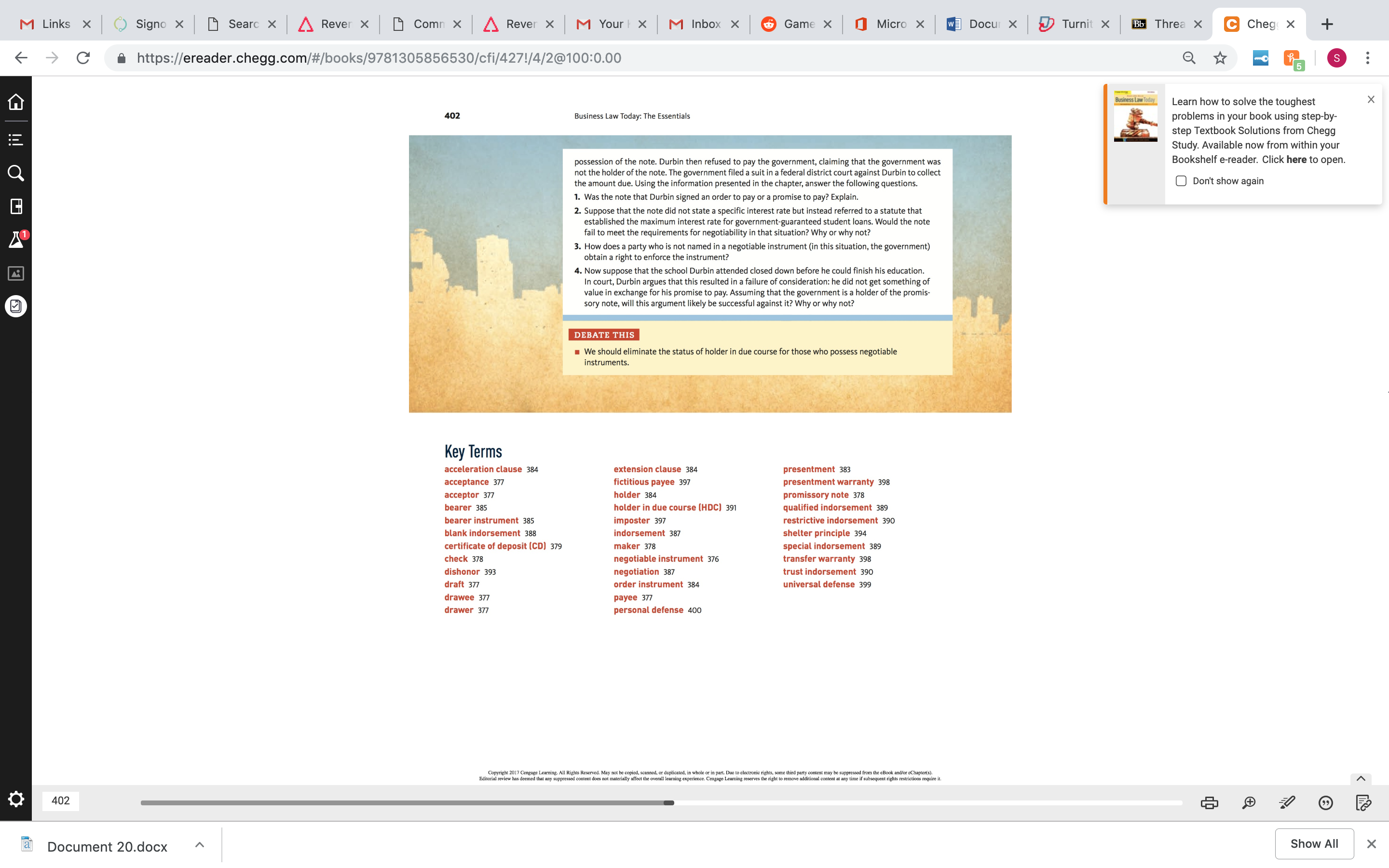The height and width of the screenshot is (868, 1389).
Task: Open the Chrome three-dot menu
Action: (x=1368, y=58)
